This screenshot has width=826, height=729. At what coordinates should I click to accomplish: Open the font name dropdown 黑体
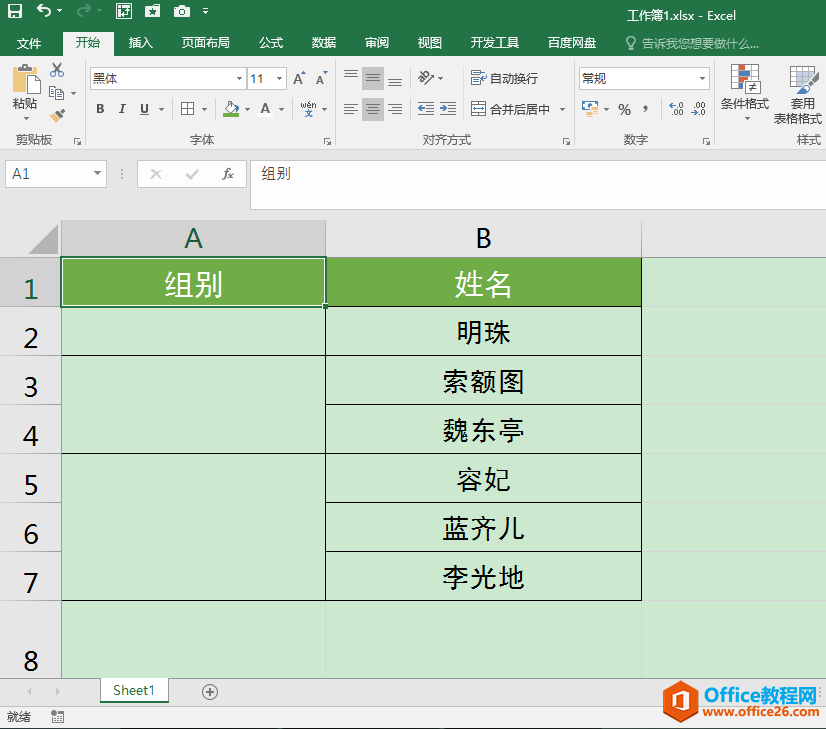pos(239,78)
